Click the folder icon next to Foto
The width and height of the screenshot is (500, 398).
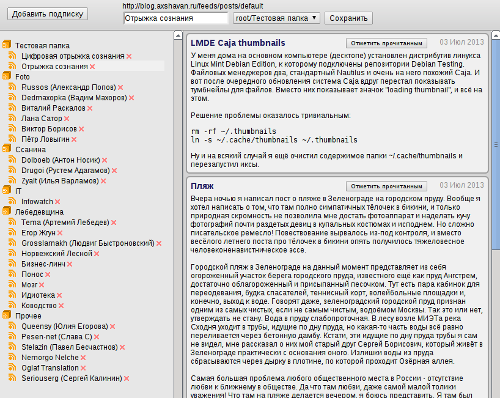(x=6, y=76)
